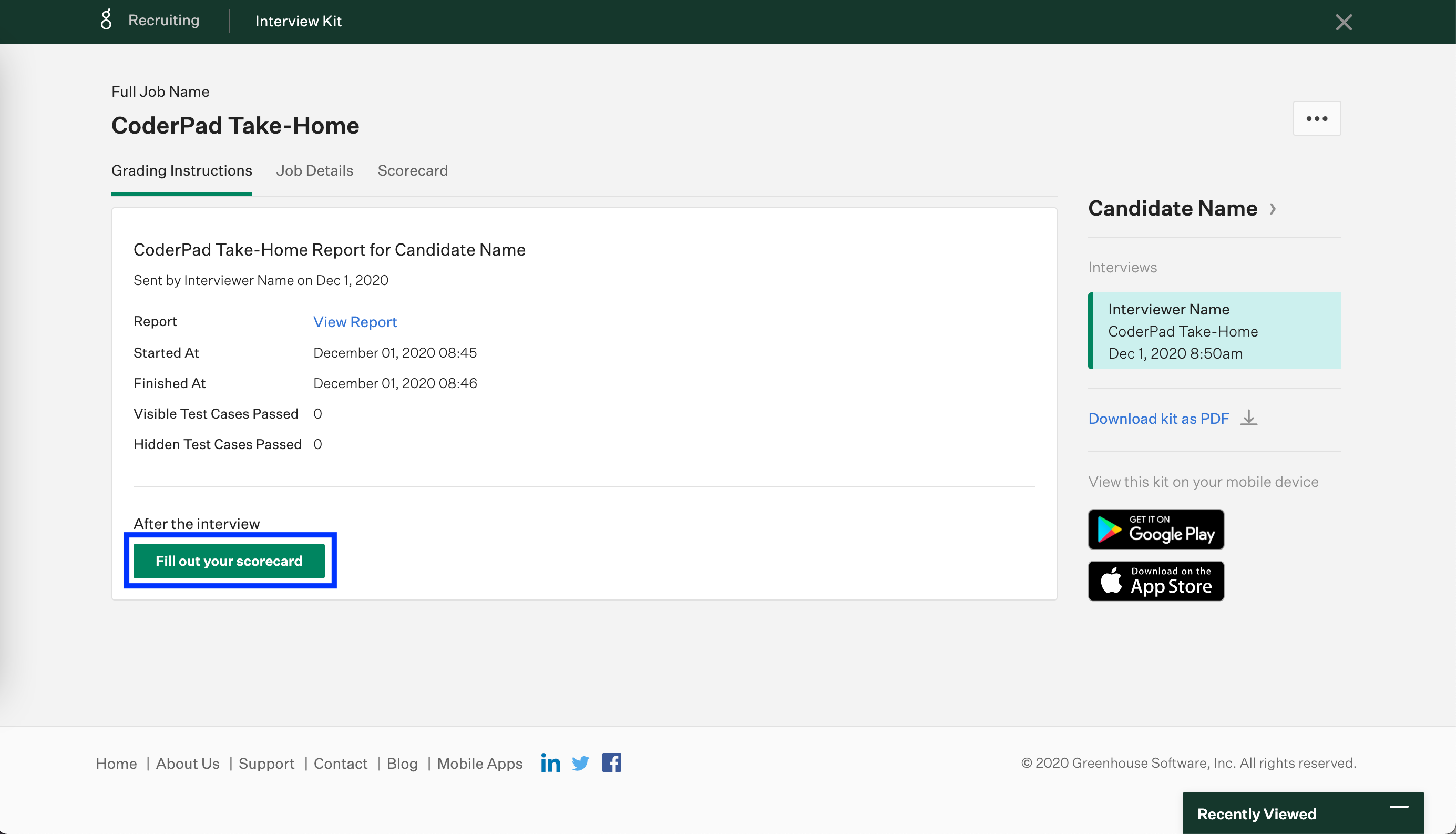Select the Grading Instructions tab
Image resolution: width=1456 pixels, height=834 pixels.
(x=181, y=171)
